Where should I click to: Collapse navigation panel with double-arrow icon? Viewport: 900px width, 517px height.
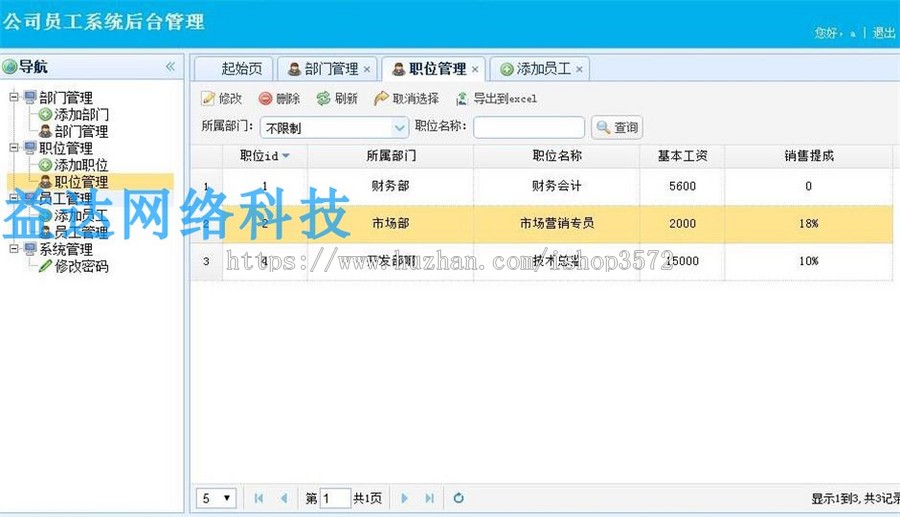tap(170, 67)
